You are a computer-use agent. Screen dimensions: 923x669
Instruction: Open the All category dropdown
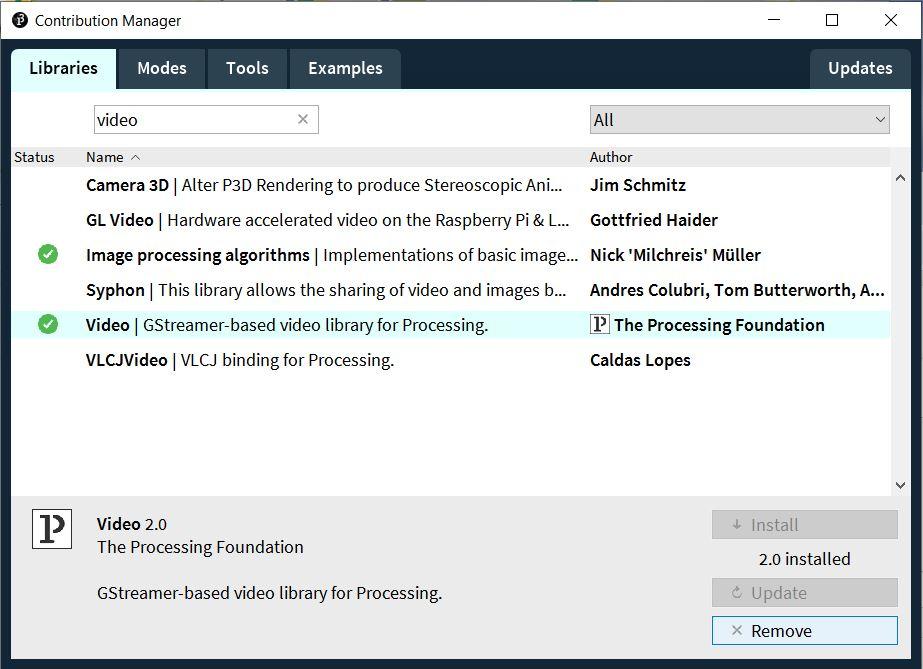(x=739, y=119)
